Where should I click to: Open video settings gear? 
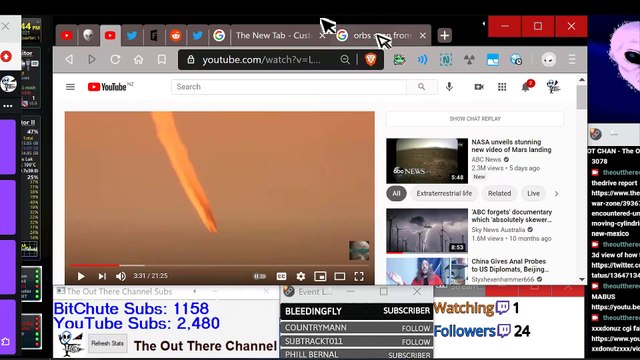coord(301,276)
